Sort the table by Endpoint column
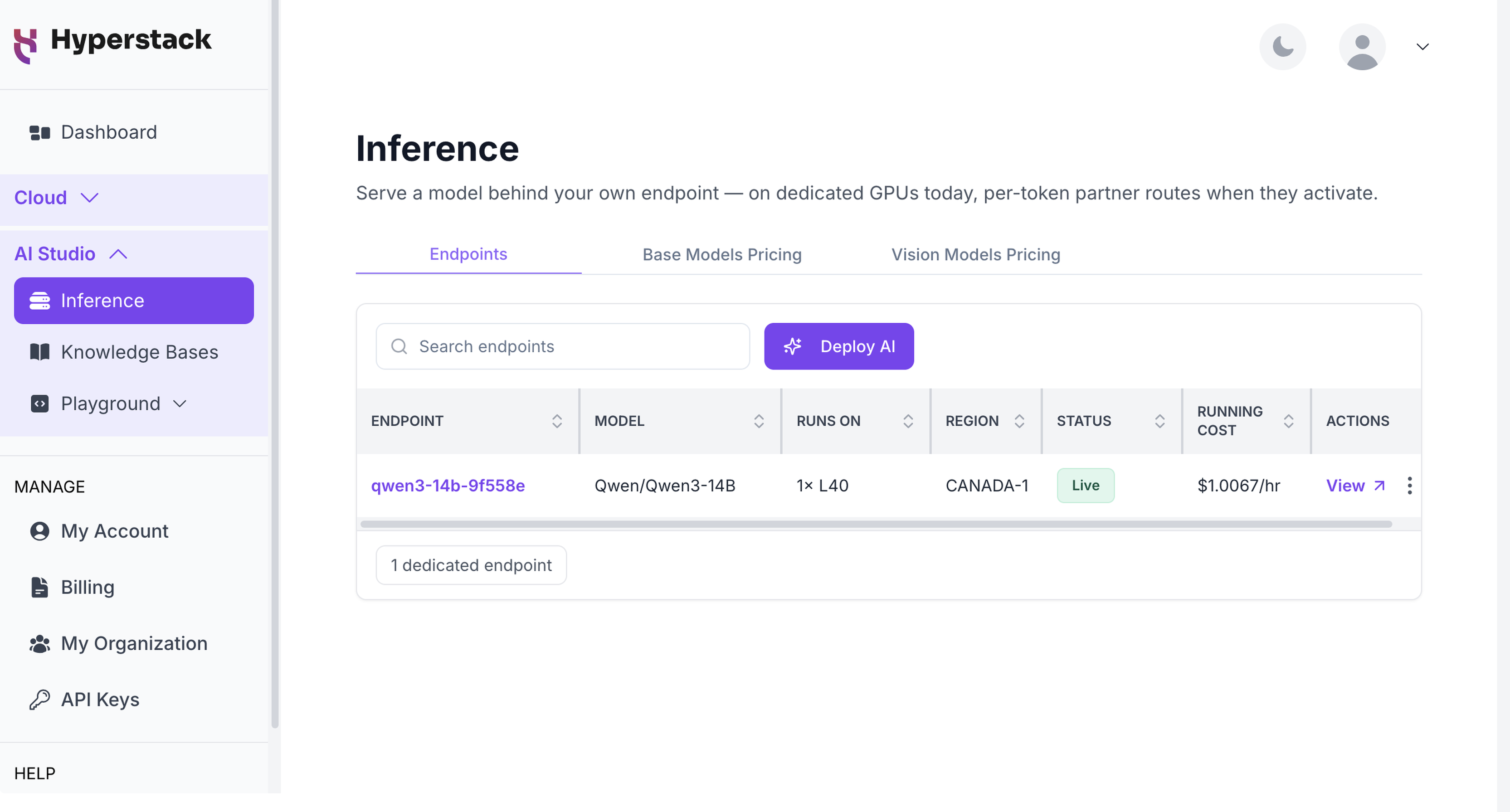This screenshot has width=1510, height=812. (557, 421)
